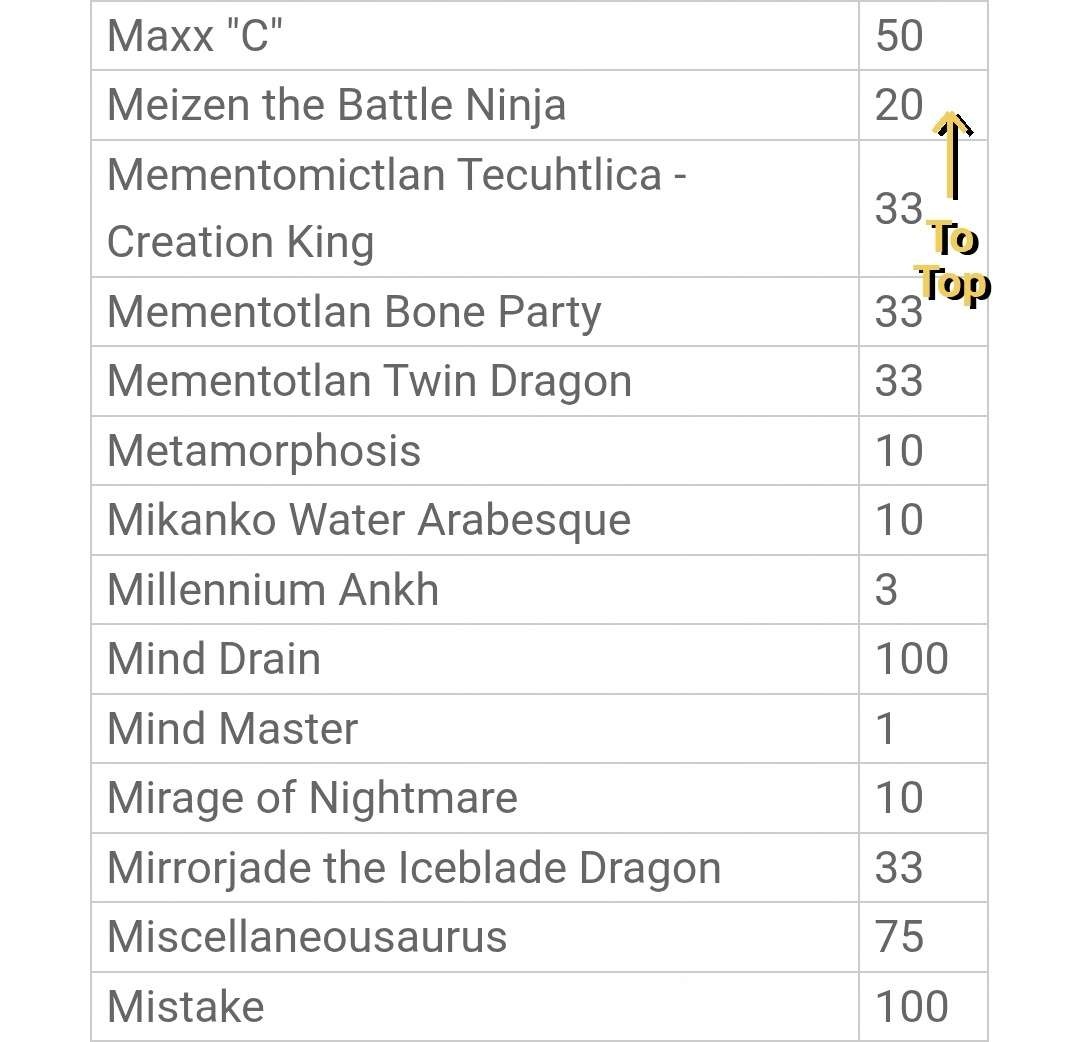Click the value 50 beside Maxx "C"

tap(899, 35)
